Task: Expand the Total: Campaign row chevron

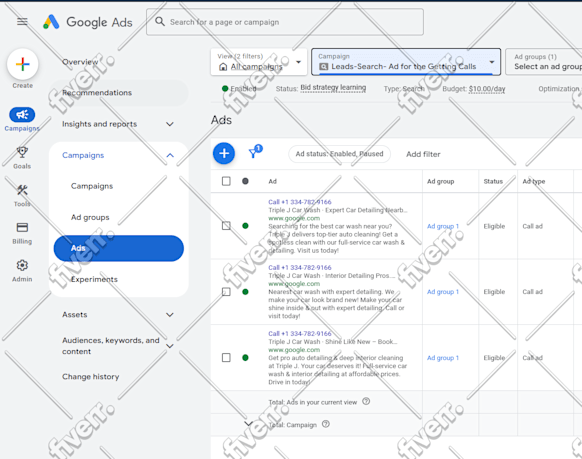Action: (248, 424)
